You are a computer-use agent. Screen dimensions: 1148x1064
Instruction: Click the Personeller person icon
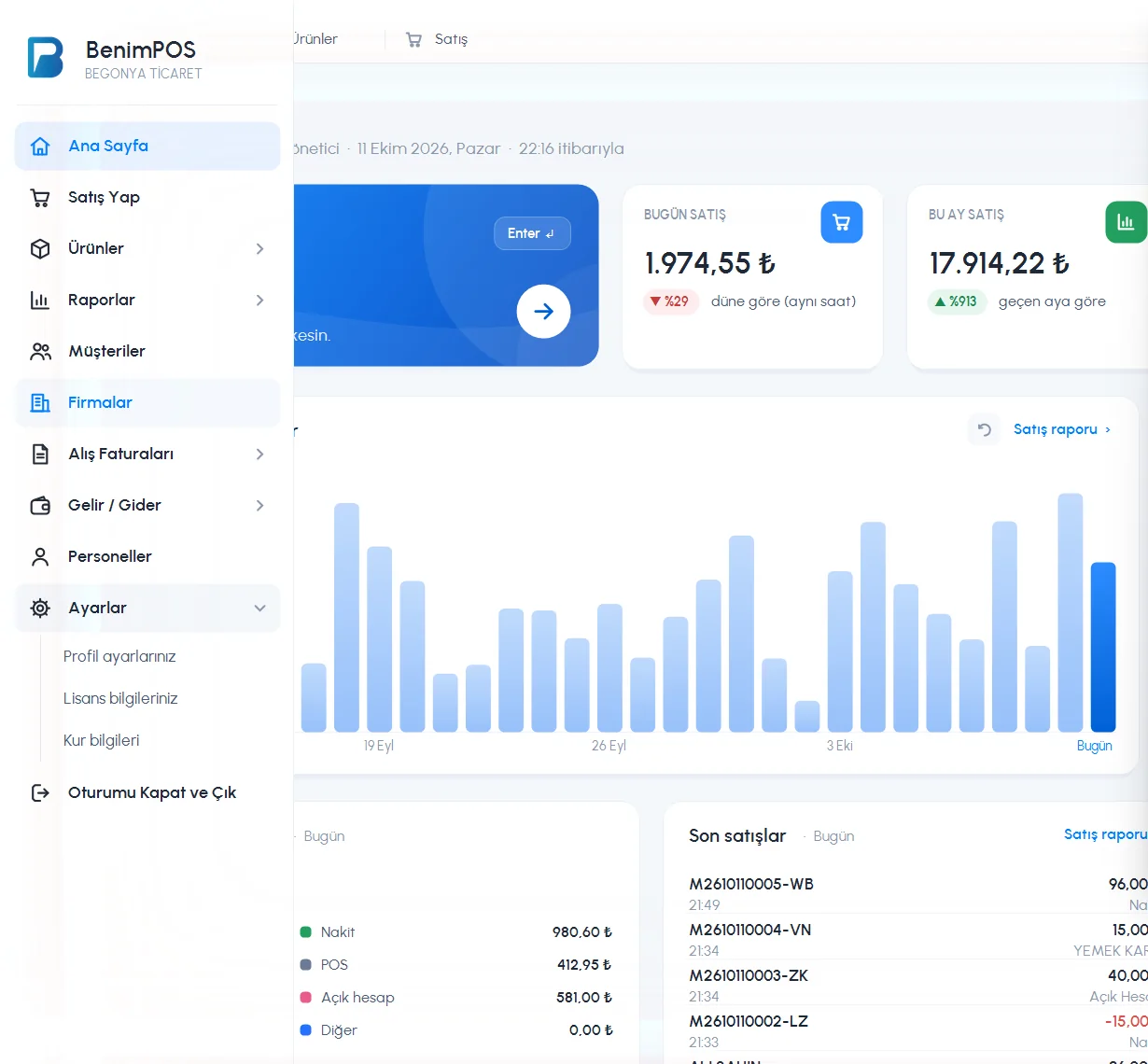point(40,557)
